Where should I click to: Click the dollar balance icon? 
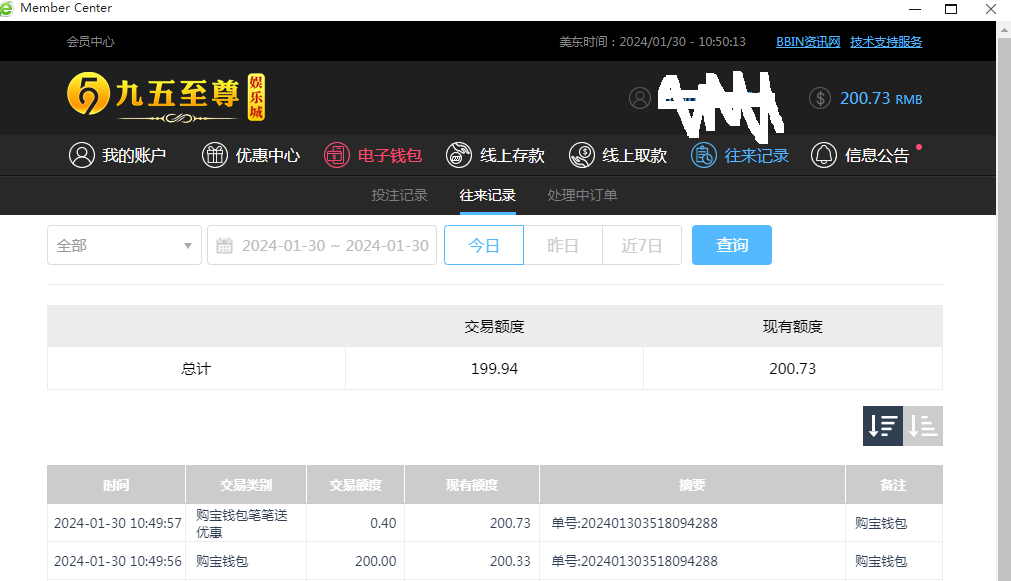(820, 98)
